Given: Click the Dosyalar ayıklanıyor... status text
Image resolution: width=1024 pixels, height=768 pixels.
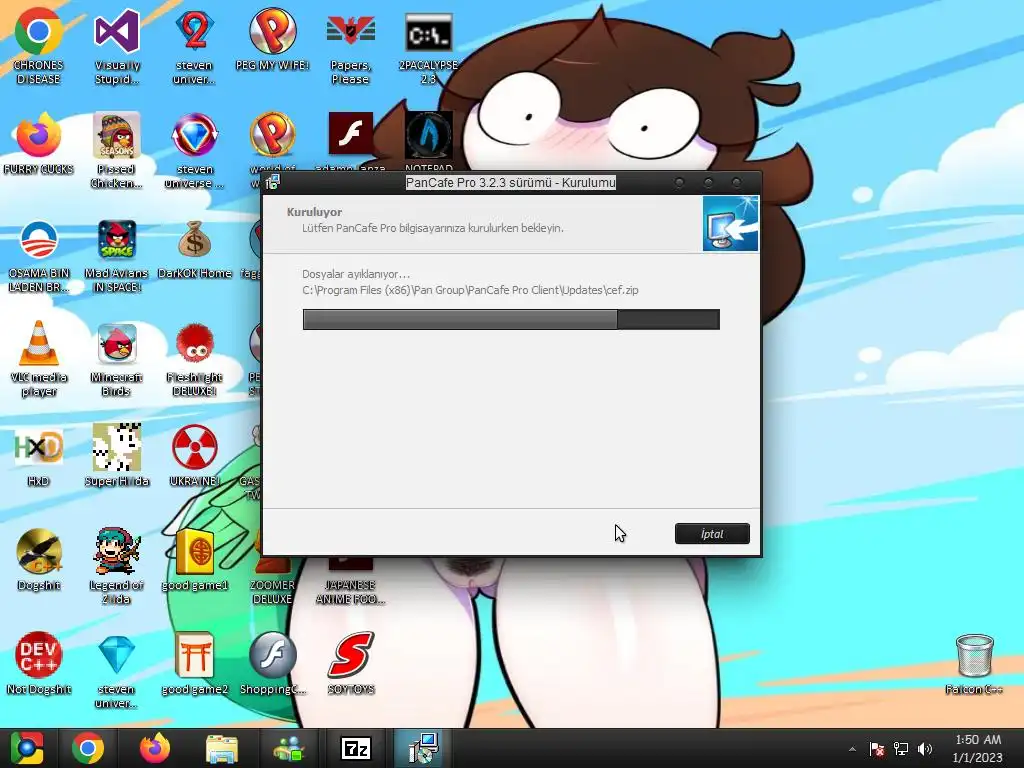Looking at the screenshot, I should [356, 274].
